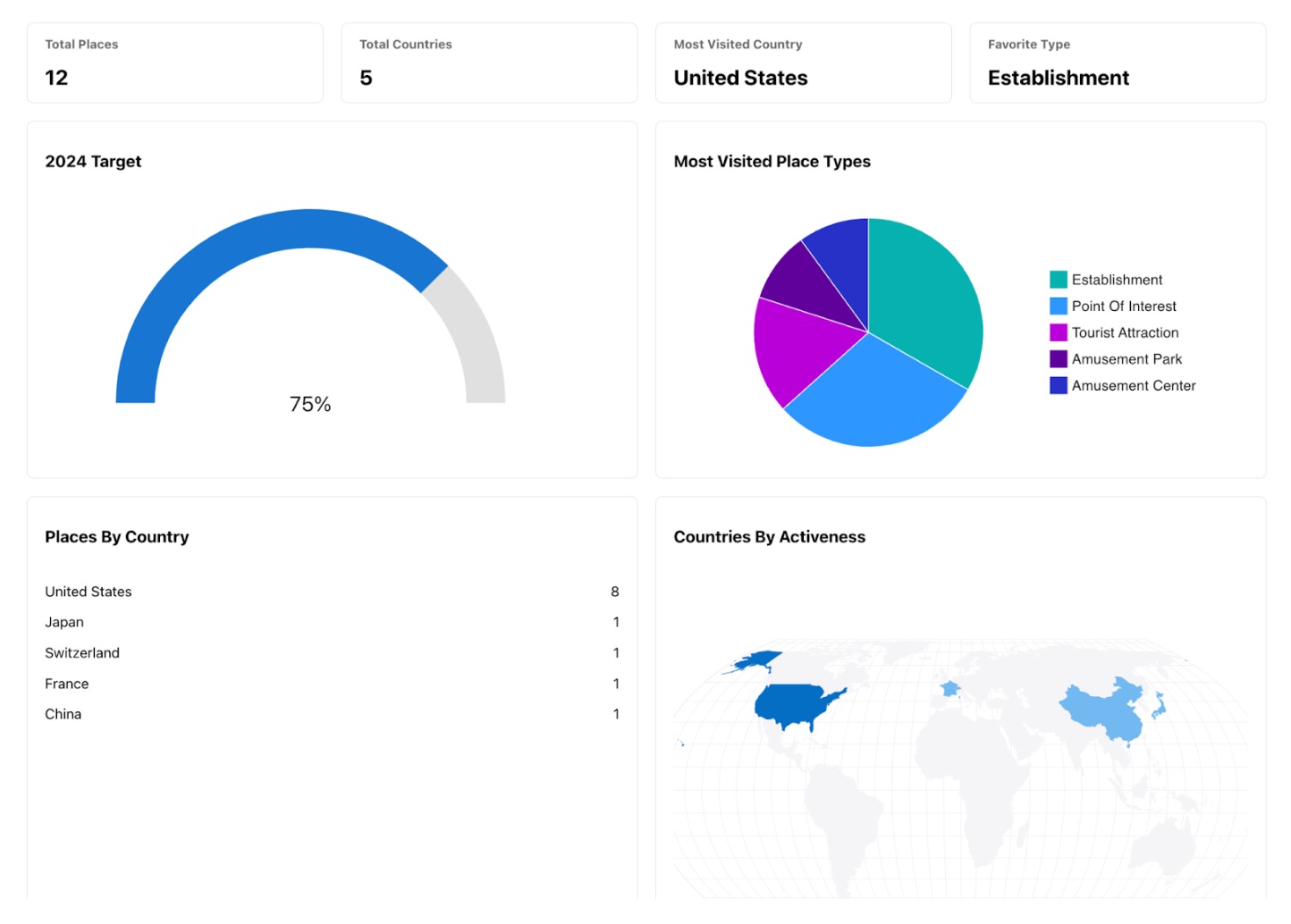Click the 2024 Target heading
This screenshot has height=924, width=1291.
click(x=93, y=162)
